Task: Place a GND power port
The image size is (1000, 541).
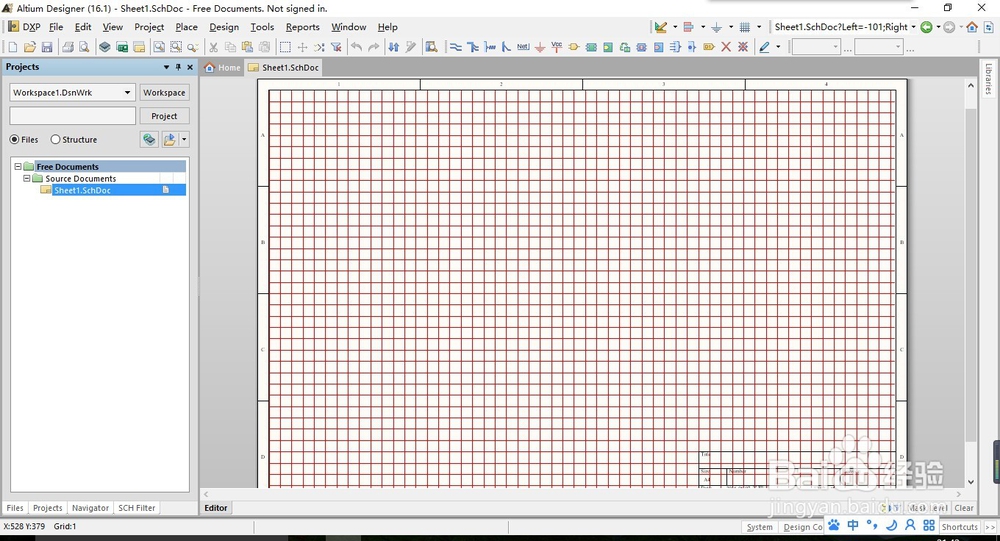Action: pos(540,47)
